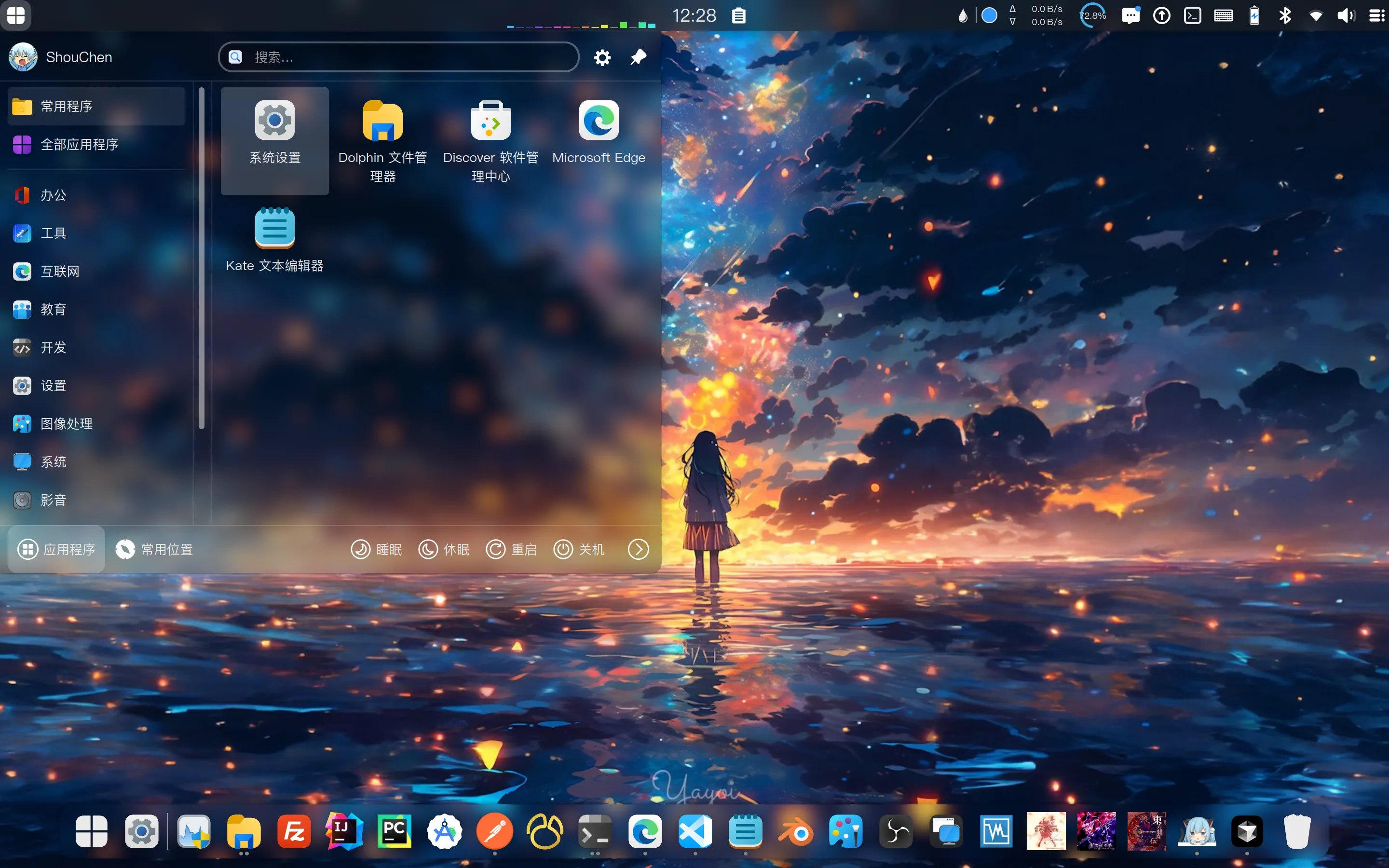Click the category list scrollbar

[202, 258]
